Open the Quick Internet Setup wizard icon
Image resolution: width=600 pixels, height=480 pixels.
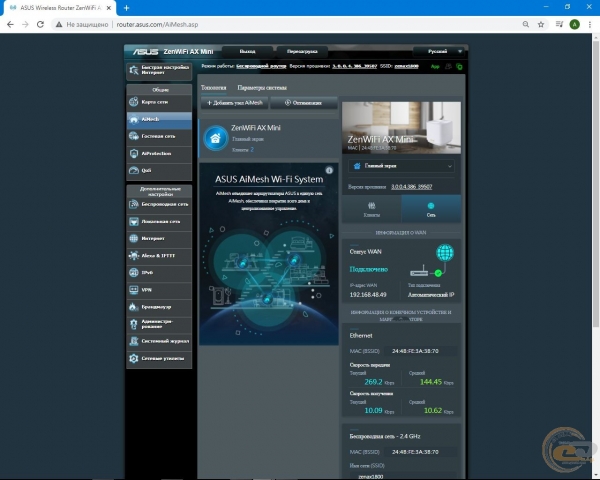(x=134, y=70)
